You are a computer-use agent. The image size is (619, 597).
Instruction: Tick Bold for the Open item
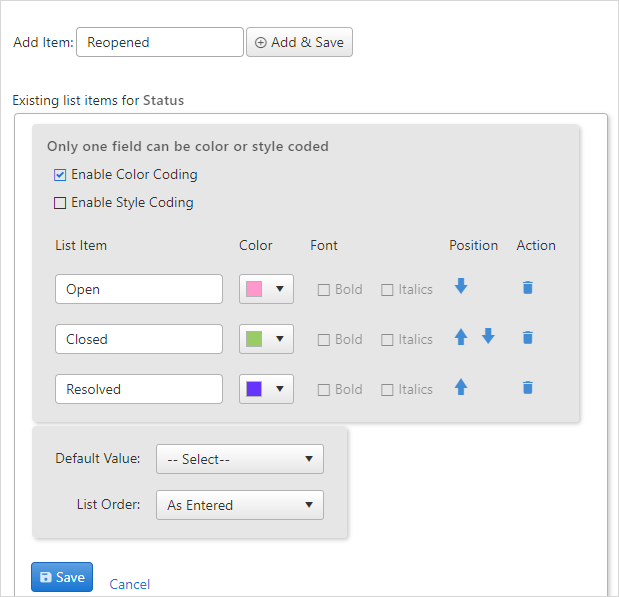point(324,290)
